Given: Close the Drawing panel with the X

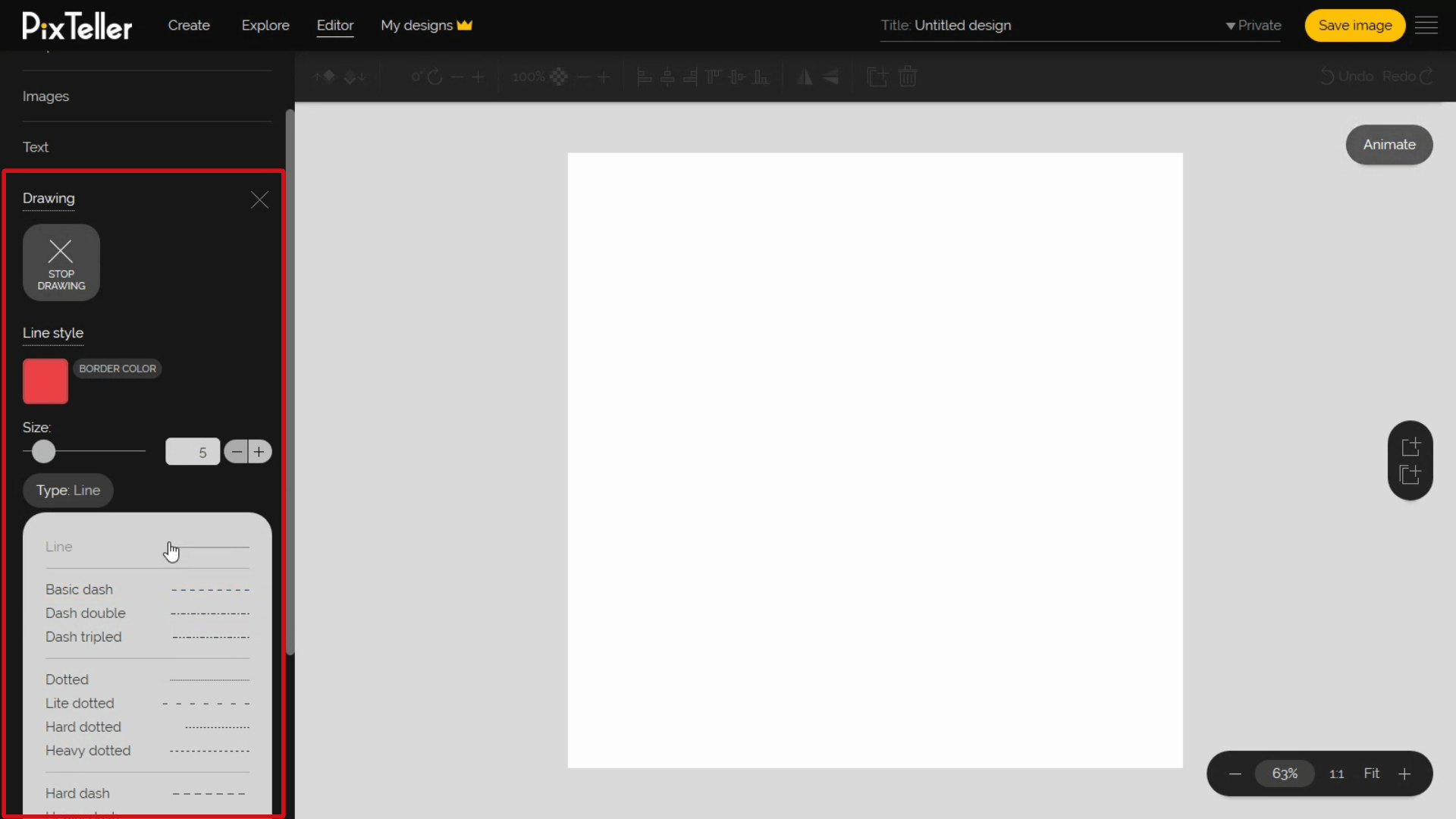Looking at the screenshot, I should point(259,199).
